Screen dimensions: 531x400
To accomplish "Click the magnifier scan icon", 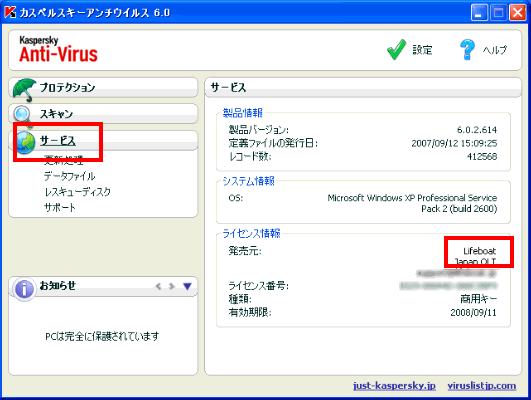I will click(22, 115).
